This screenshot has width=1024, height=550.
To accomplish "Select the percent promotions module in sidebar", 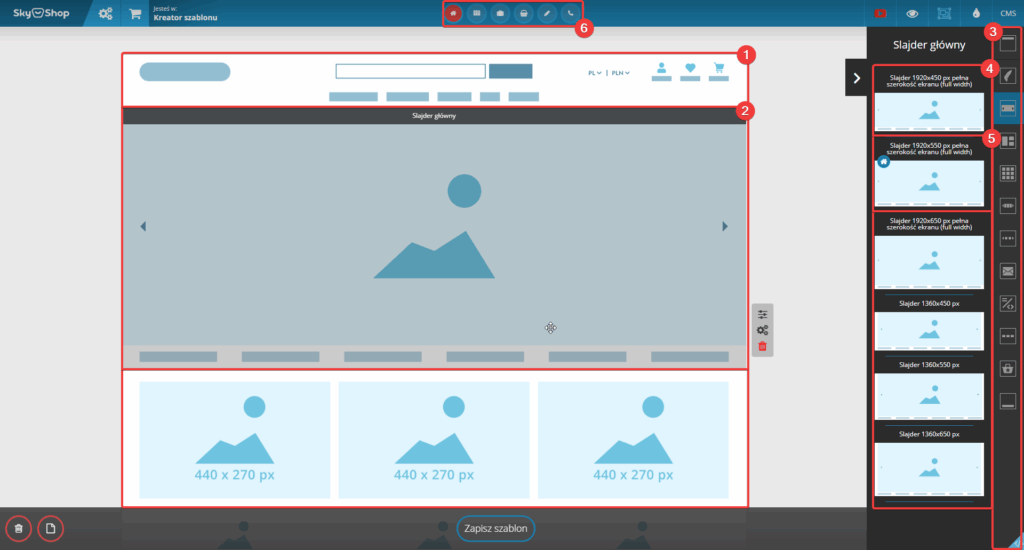I will (x=1008, y=303).
